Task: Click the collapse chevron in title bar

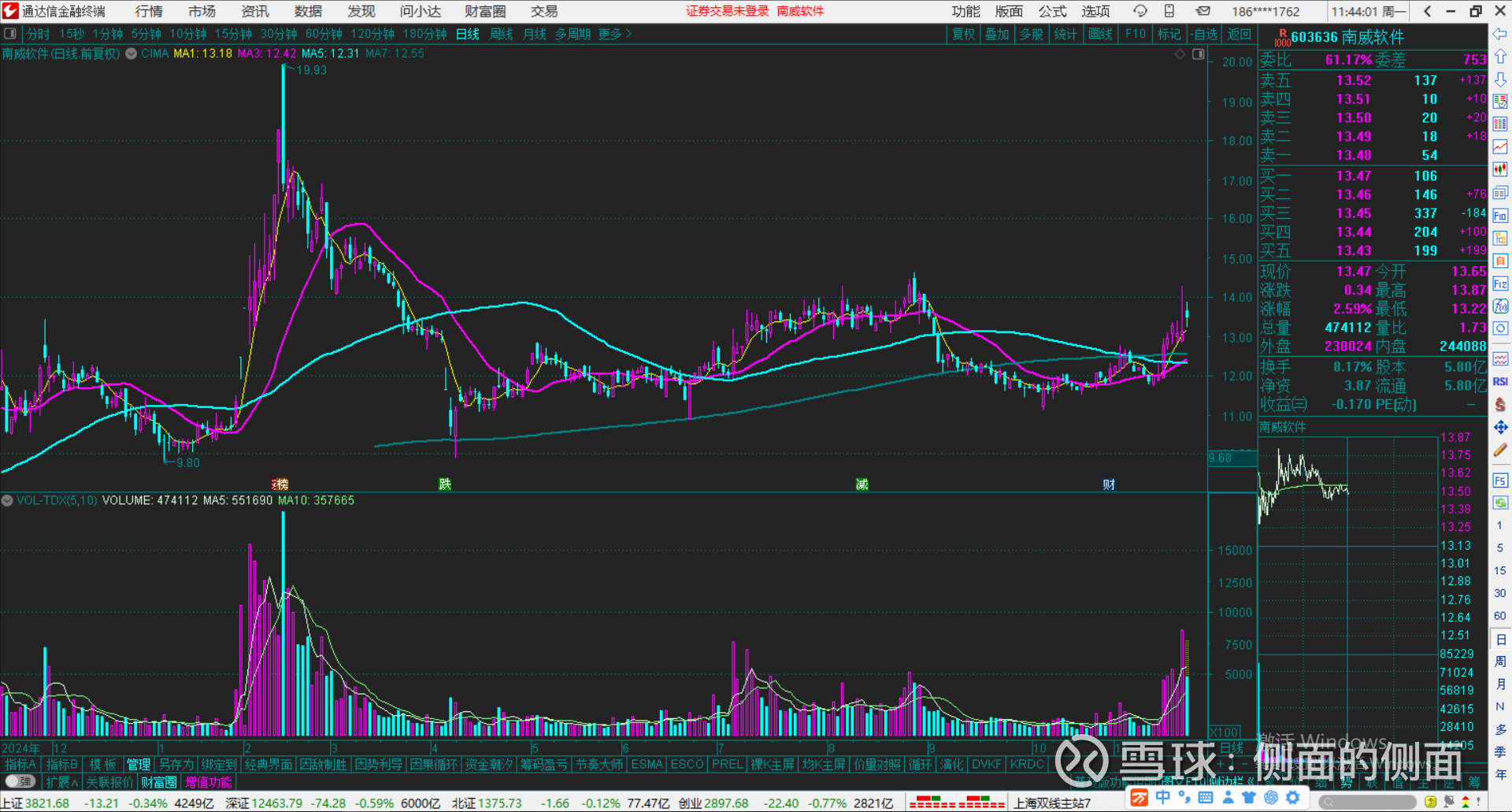Action: 1428,11
